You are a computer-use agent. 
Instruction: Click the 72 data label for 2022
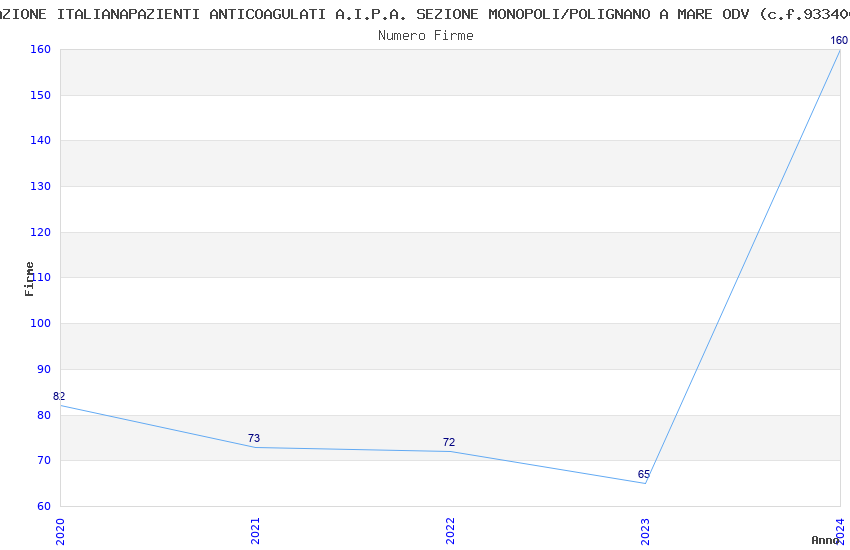(449, 442)
